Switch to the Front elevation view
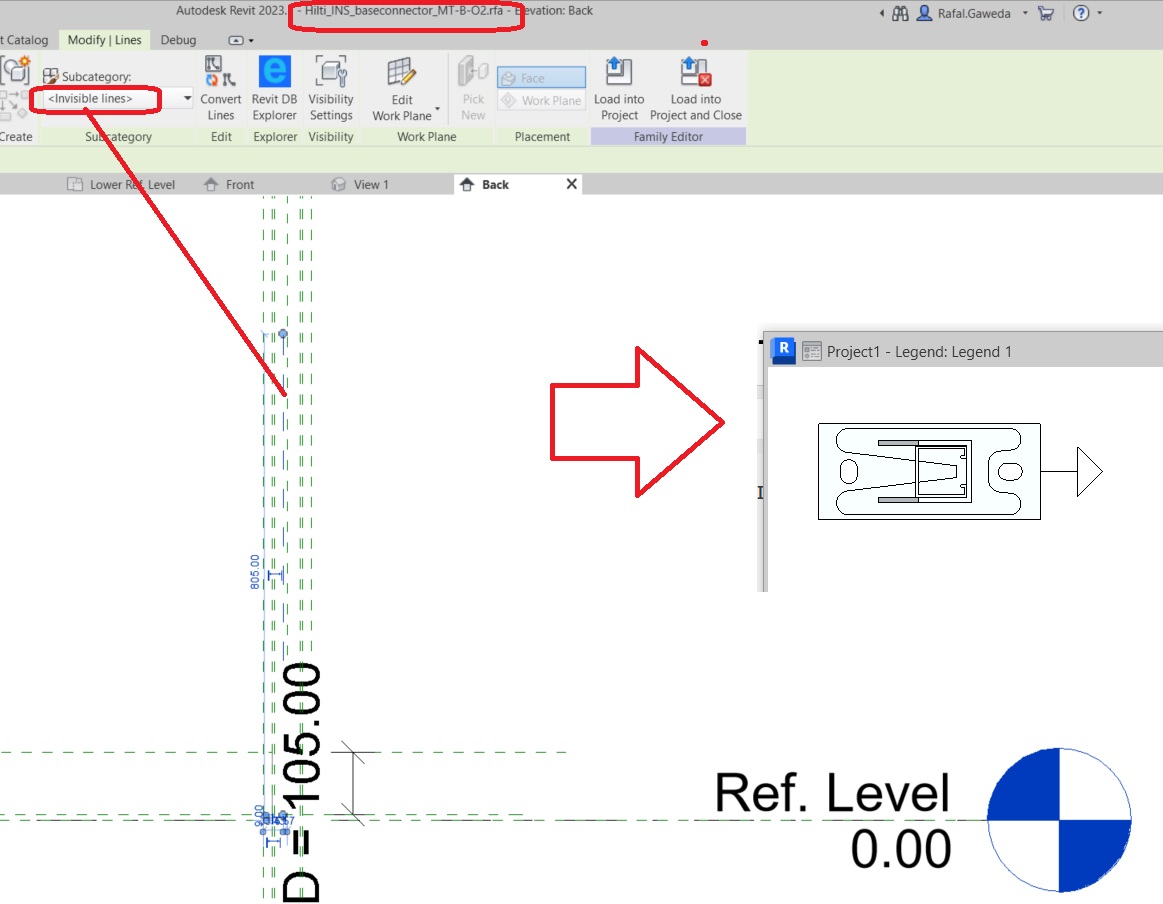This screenshot has width=1163, height=904. 240,184
